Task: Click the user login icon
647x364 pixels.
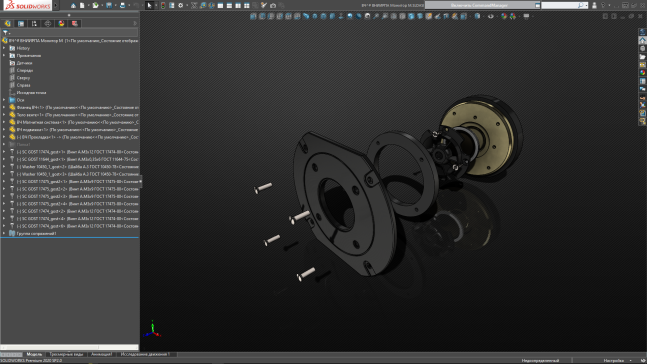Action: click(x=594, y=5)
